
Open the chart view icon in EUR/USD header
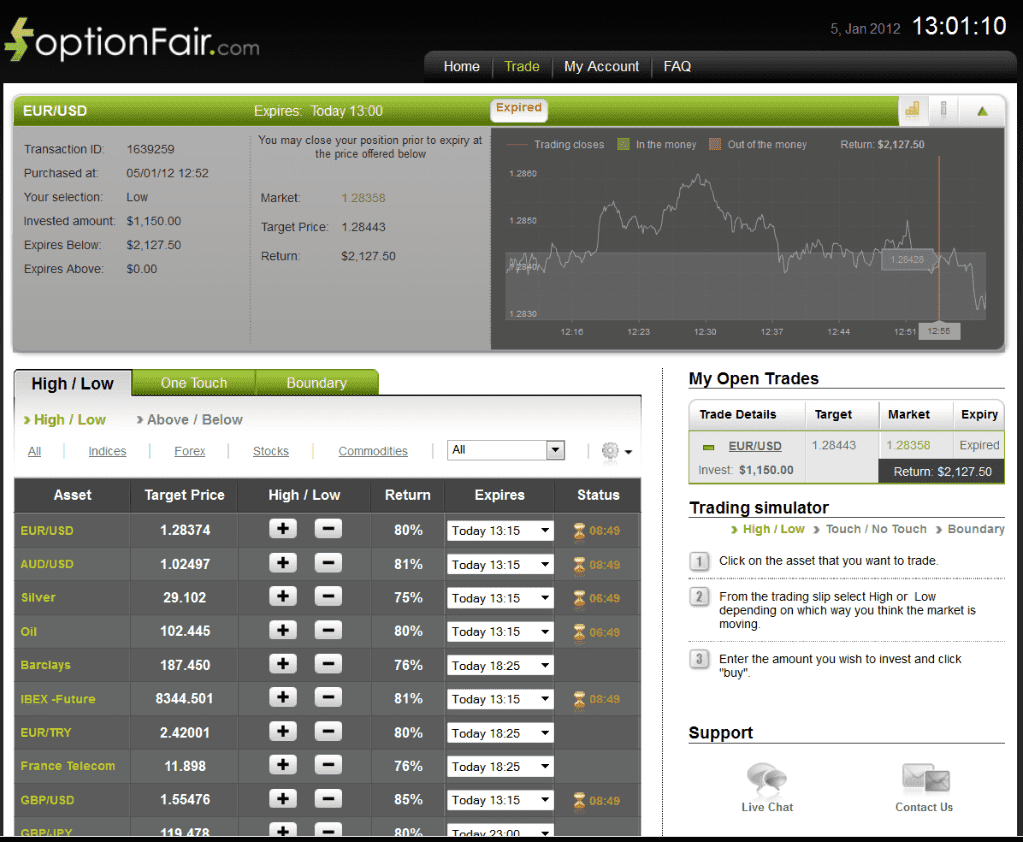pos(912,110)
